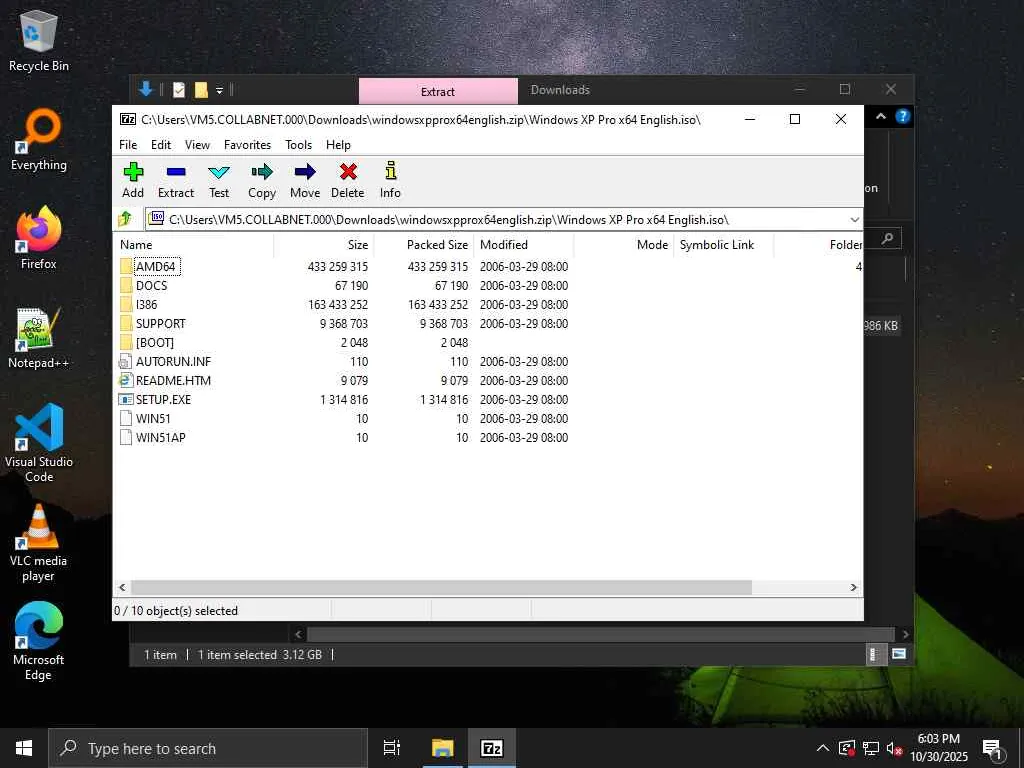Click the taskbar search box
1024x768 pixels.
pos(208,748)
